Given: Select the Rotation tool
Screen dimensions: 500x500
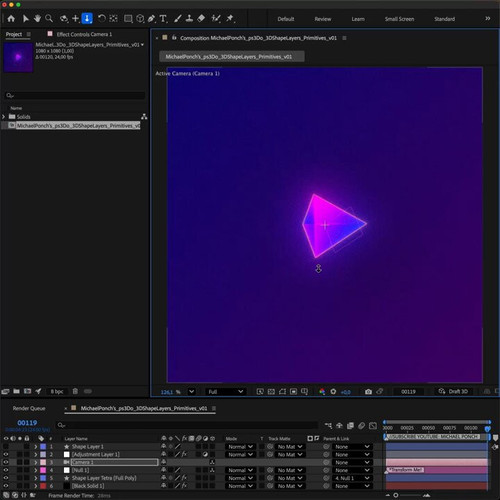Looking at the screenshot, I should click(x=102, y=19).
